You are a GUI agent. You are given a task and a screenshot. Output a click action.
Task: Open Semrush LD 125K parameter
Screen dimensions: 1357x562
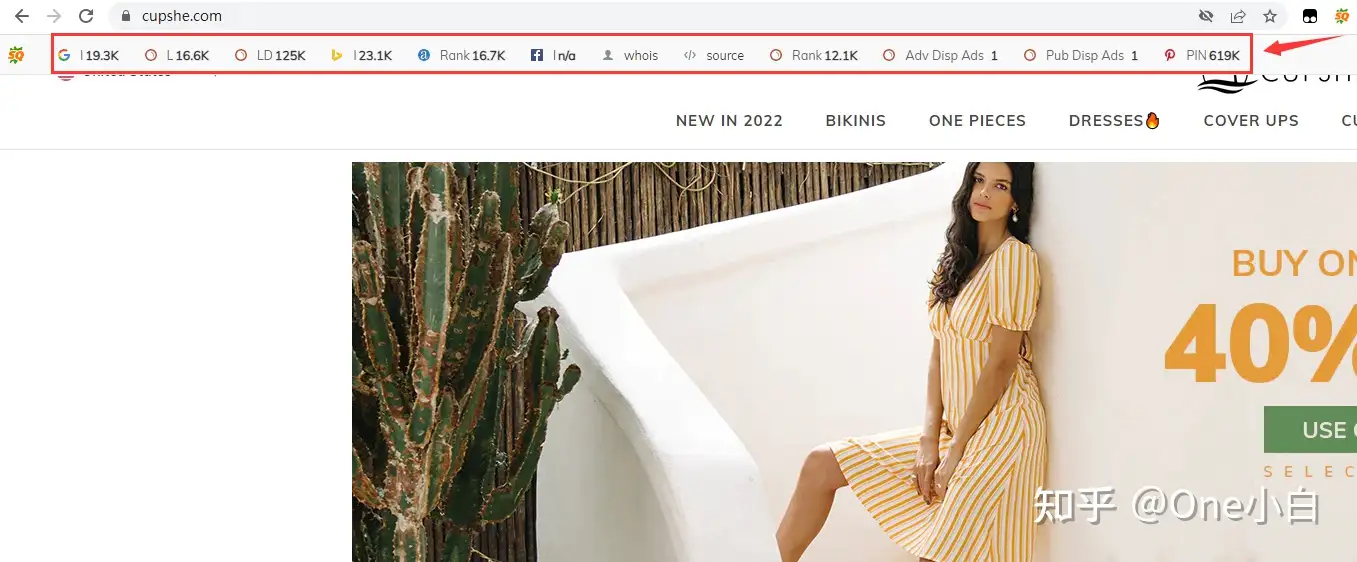click(270, 56)
